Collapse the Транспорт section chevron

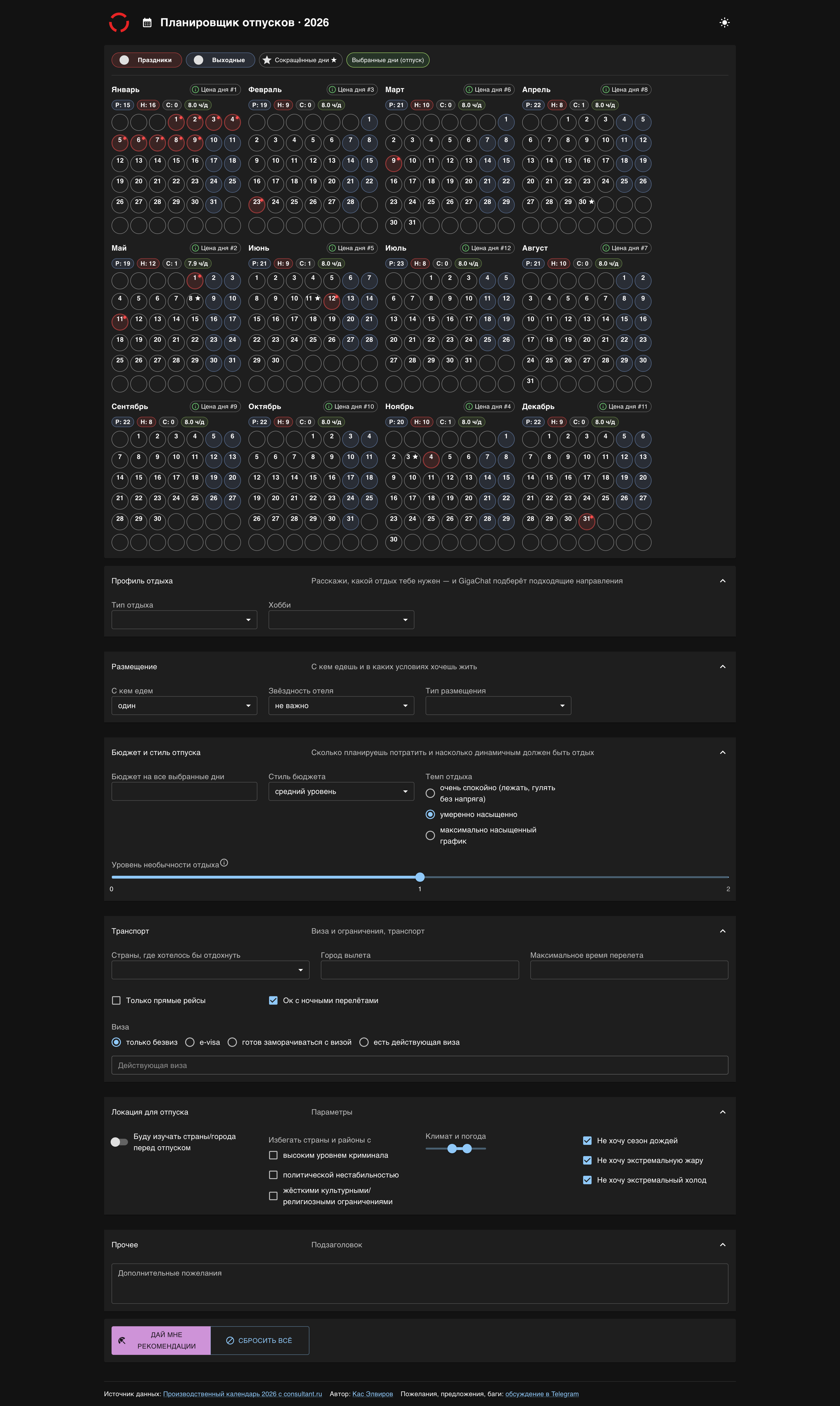point(722,931)
